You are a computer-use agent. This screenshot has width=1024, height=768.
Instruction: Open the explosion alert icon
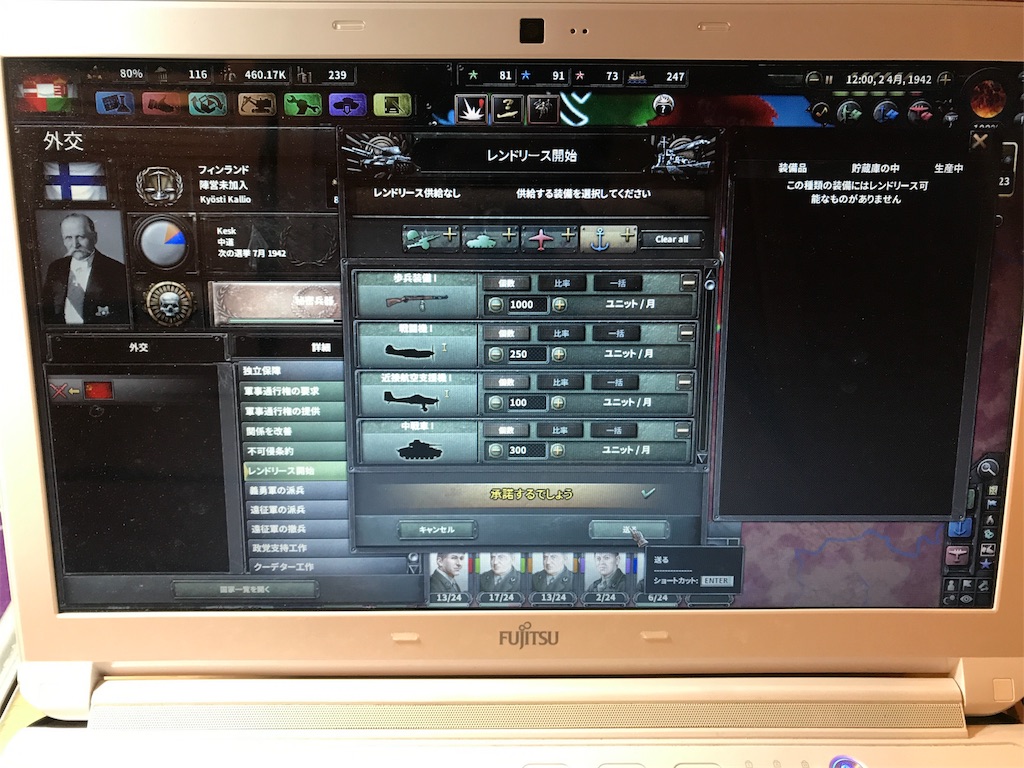click(471, 108)
